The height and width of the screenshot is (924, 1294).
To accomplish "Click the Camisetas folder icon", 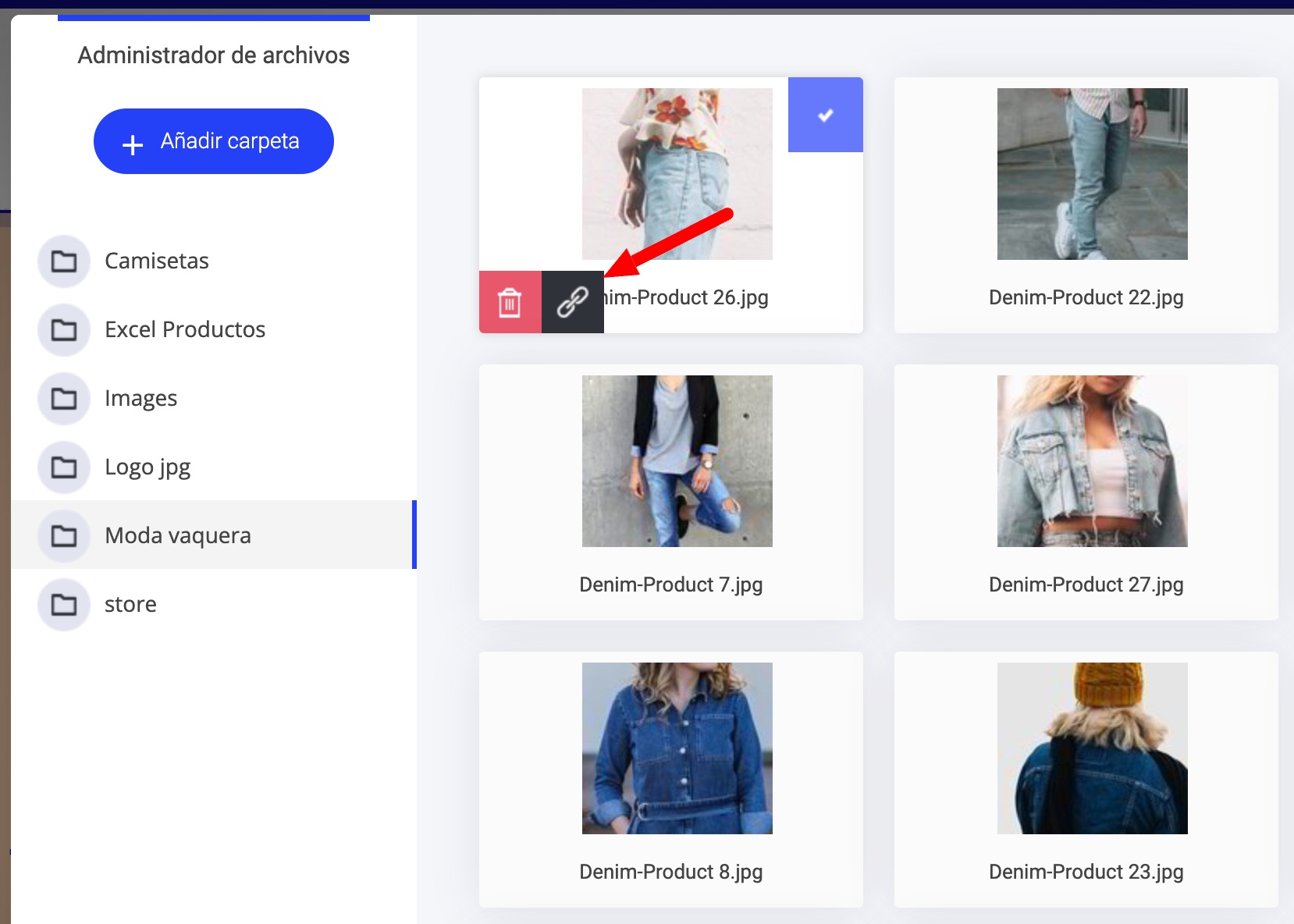I will click(64, 261).
